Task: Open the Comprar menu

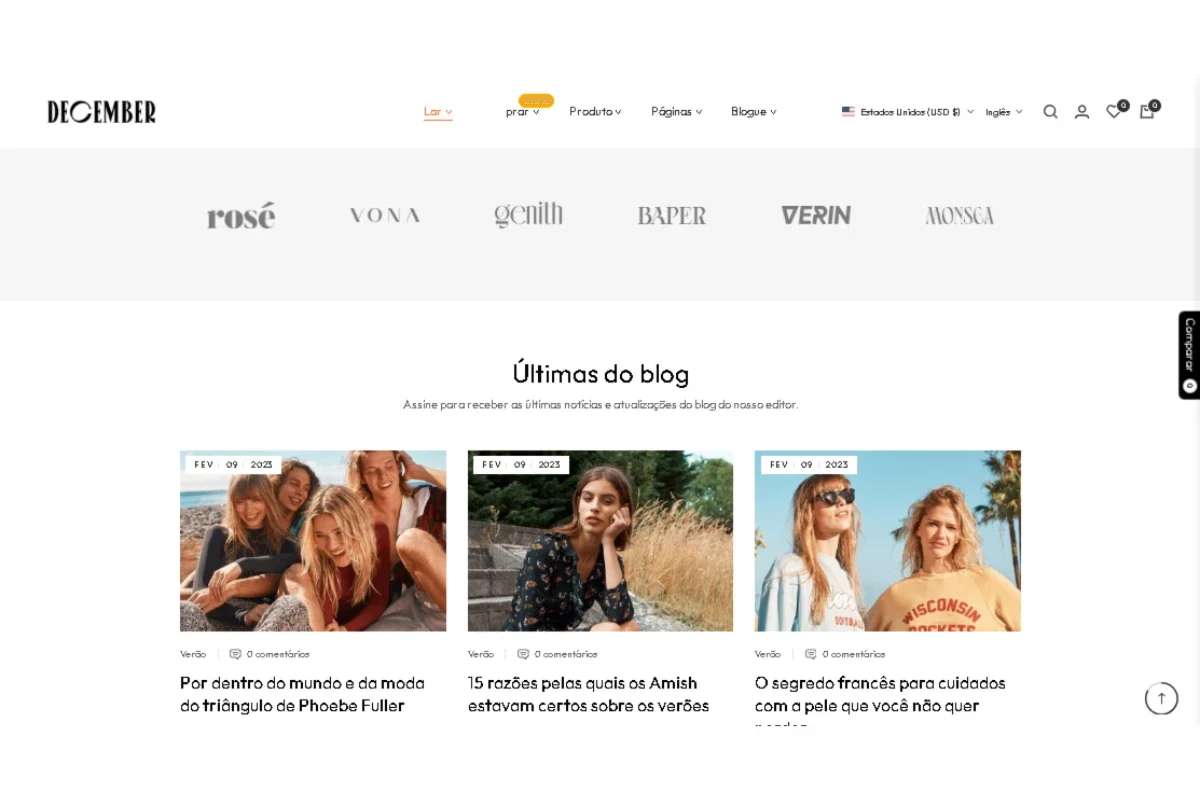Action: point(522,112)
